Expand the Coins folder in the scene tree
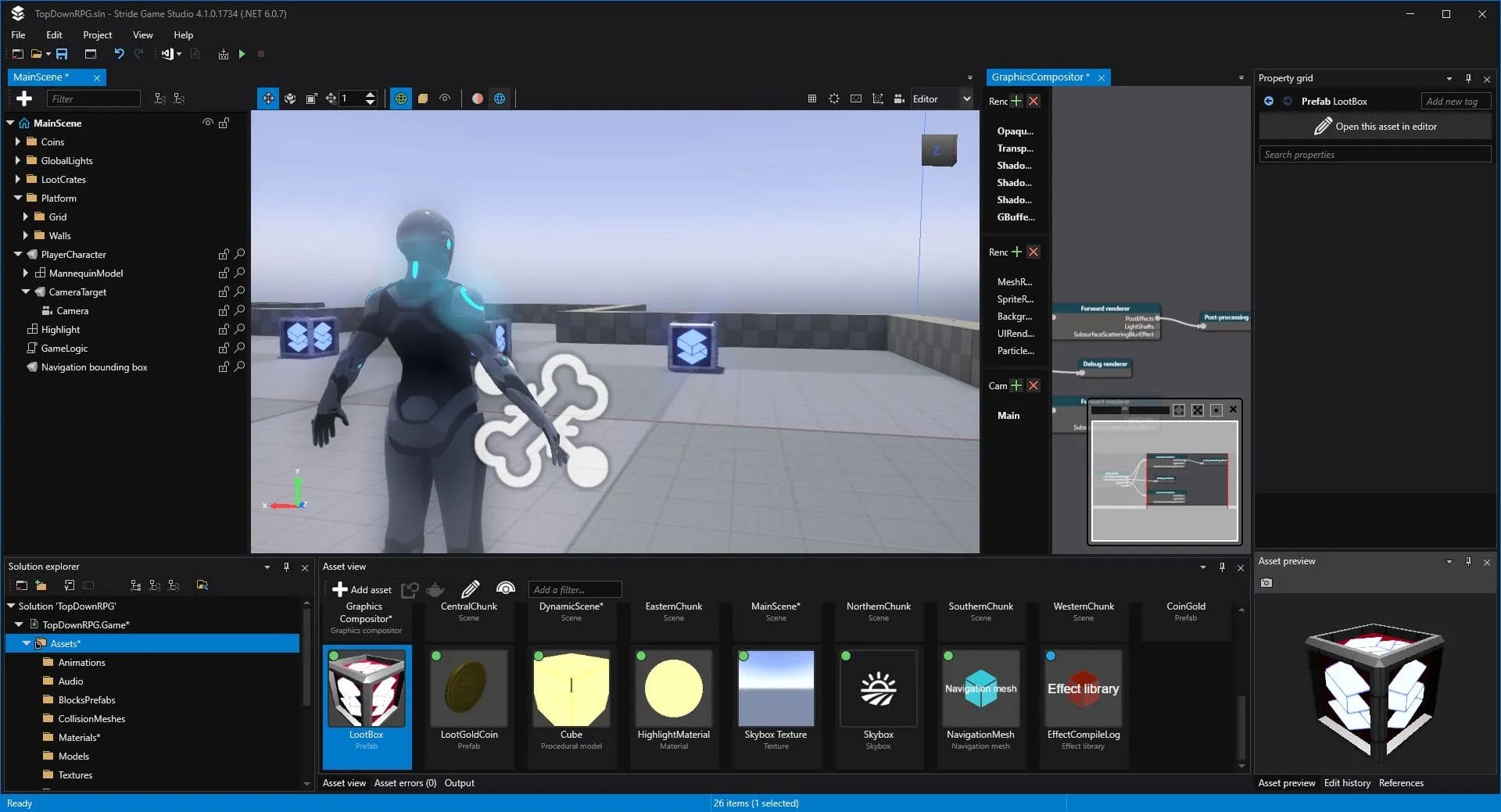The width and height of the screenshot is (1501, 812). pyautogui.click(x=17, y=141)
